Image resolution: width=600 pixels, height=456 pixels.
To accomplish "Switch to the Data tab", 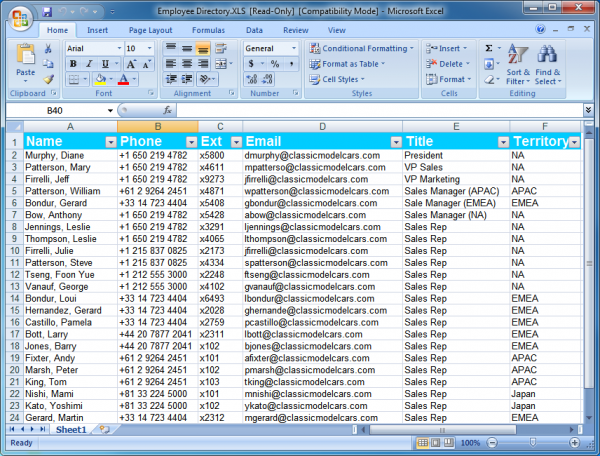I will (254, 30).
